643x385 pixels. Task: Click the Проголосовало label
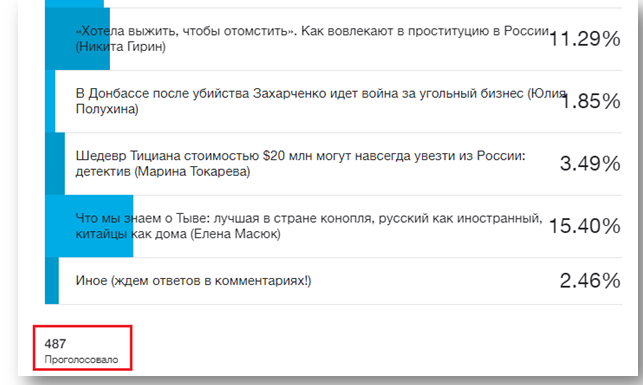[x=81, y=360]
